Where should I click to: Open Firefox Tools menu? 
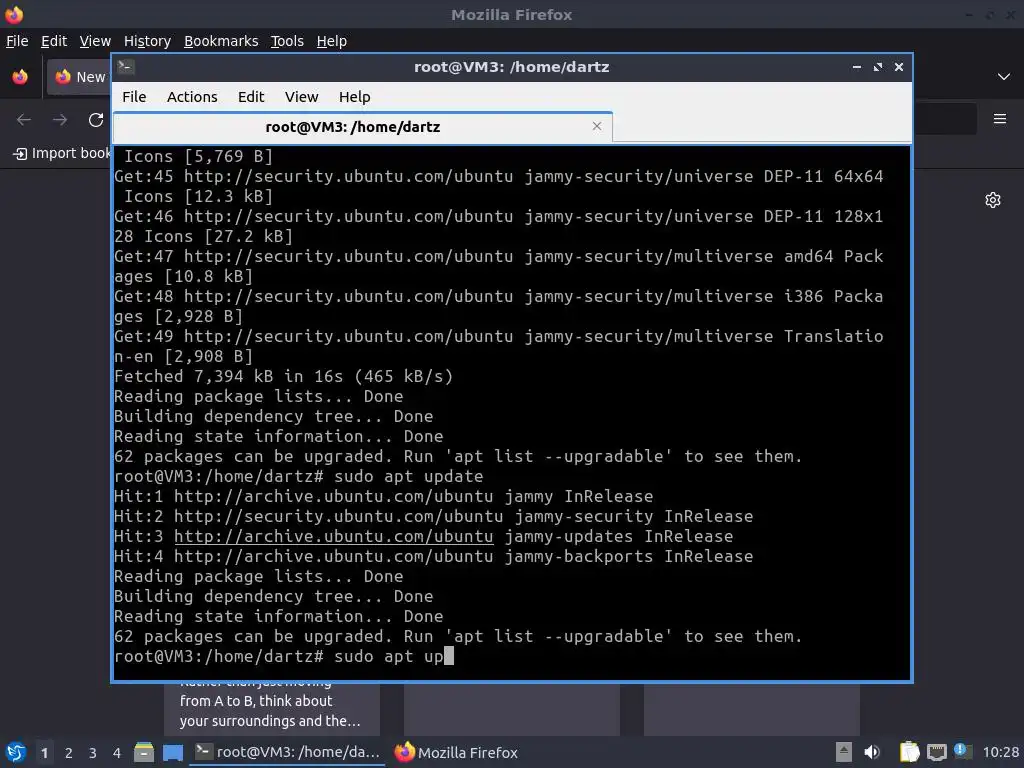coord(287,41)
